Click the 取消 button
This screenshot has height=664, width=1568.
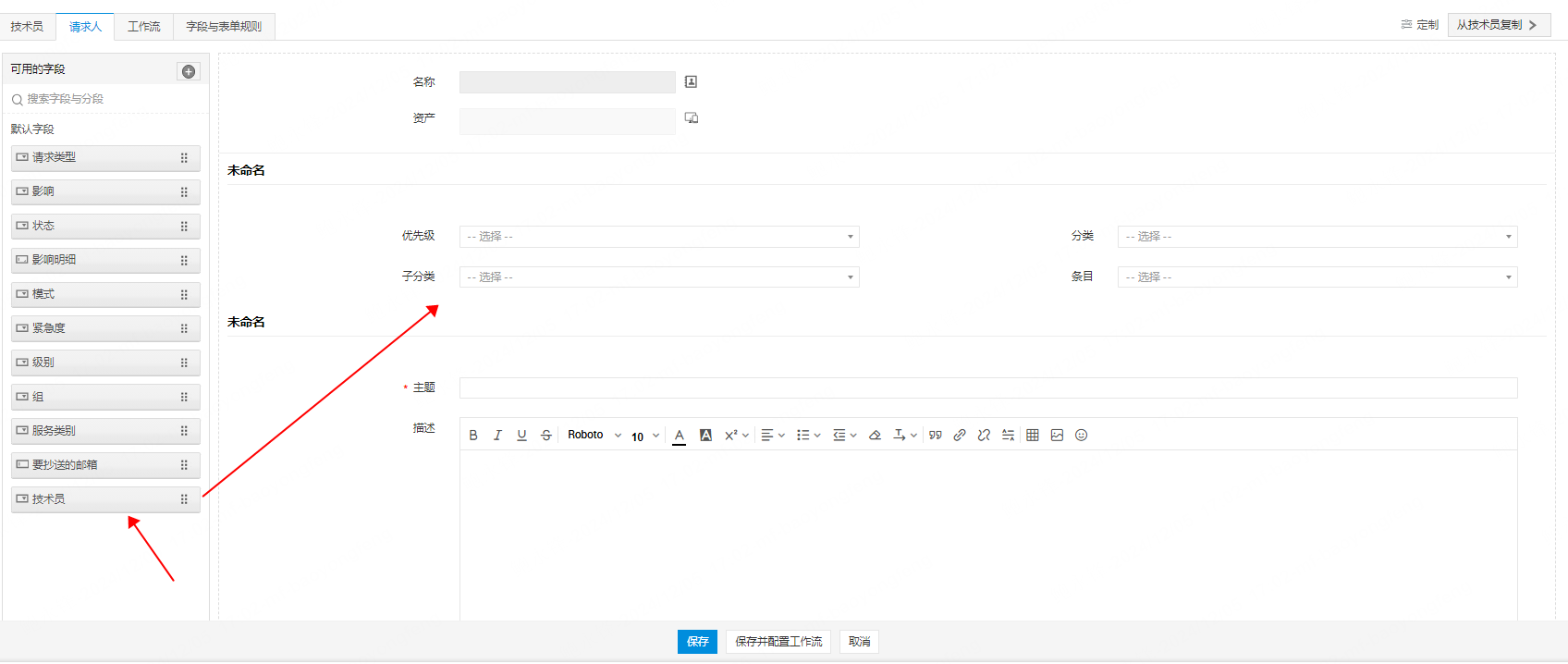pos(859,642)
